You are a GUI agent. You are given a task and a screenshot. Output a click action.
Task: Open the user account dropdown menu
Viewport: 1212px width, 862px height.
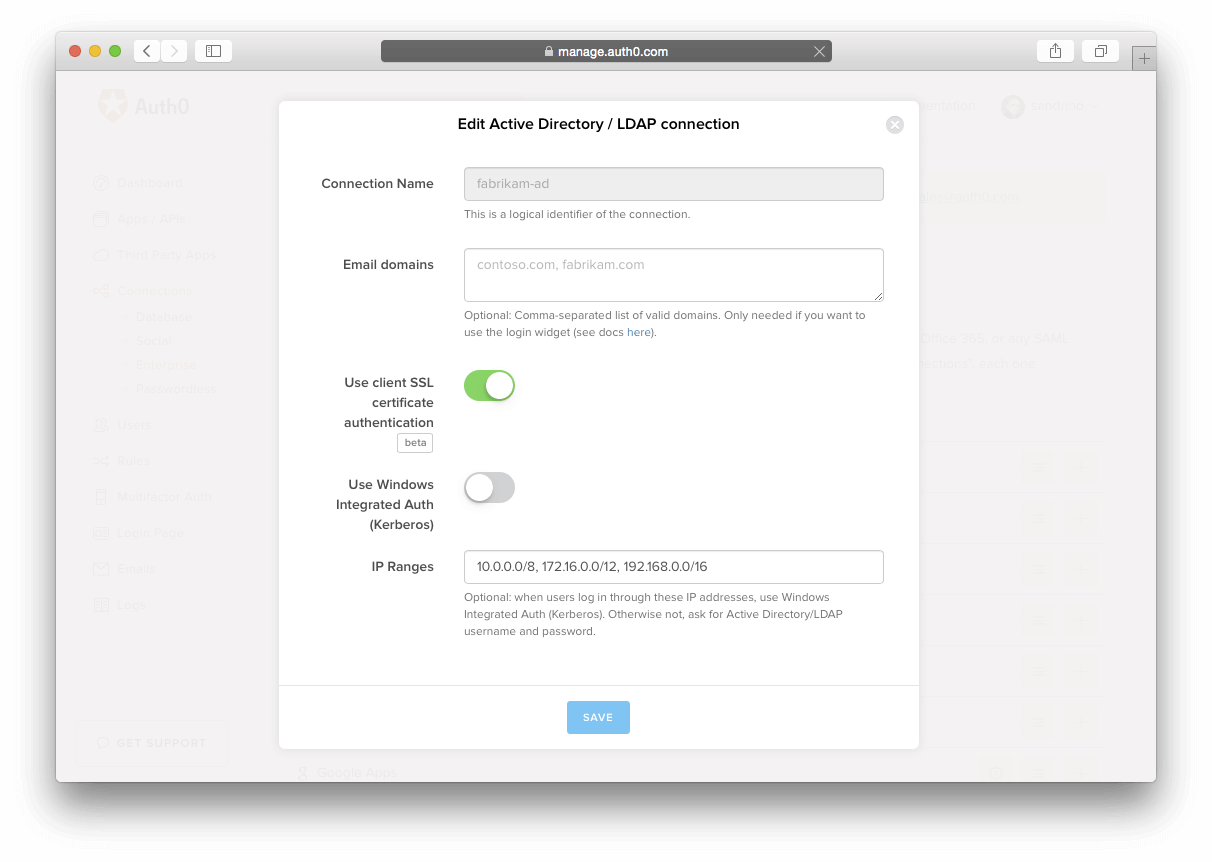point(1050,107)
